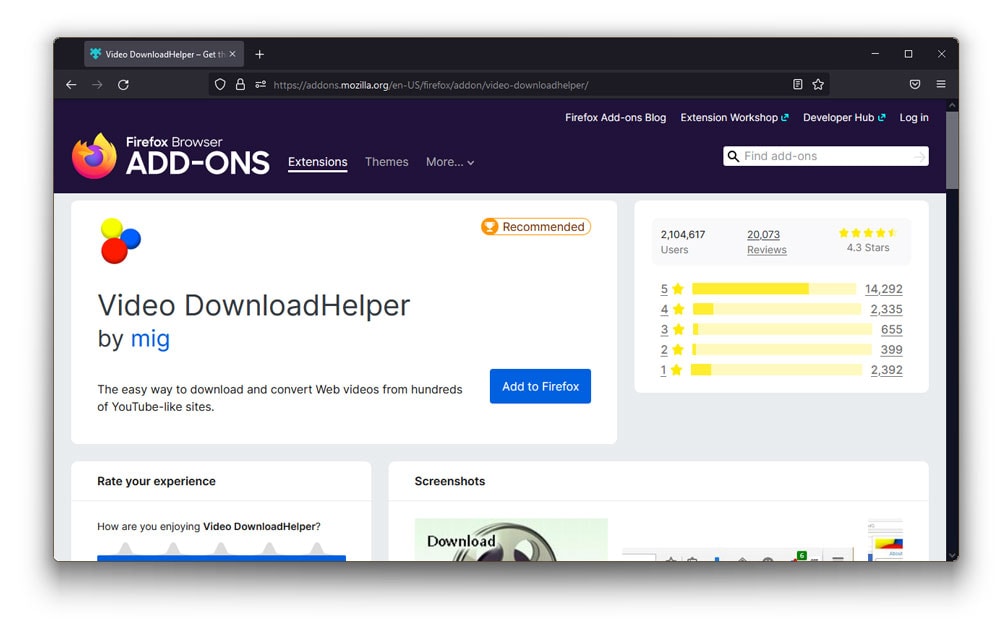The image size is (1000, 633).
Task: Click the 5-star rating bar
Action: point(774,289)
